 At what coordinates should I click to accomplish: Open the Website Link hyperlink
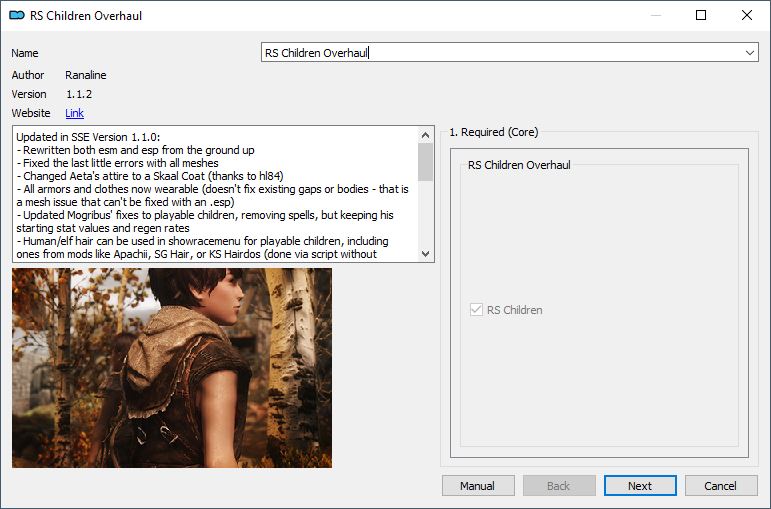click(x=74, y=113)
